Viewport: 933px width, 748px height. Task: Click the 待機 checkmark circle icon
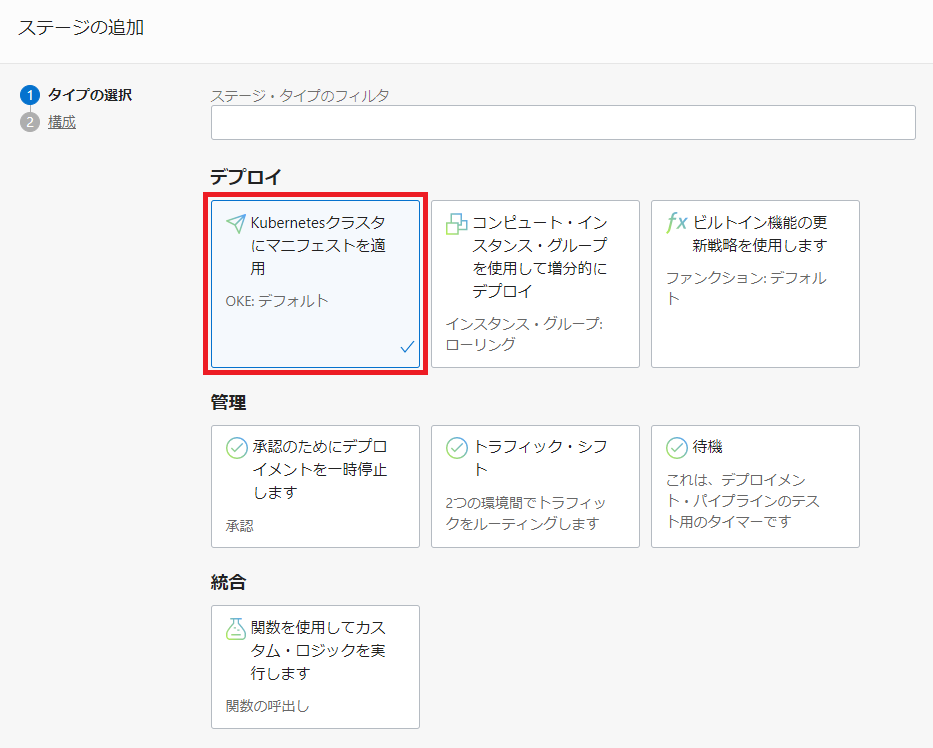[677, 448]
